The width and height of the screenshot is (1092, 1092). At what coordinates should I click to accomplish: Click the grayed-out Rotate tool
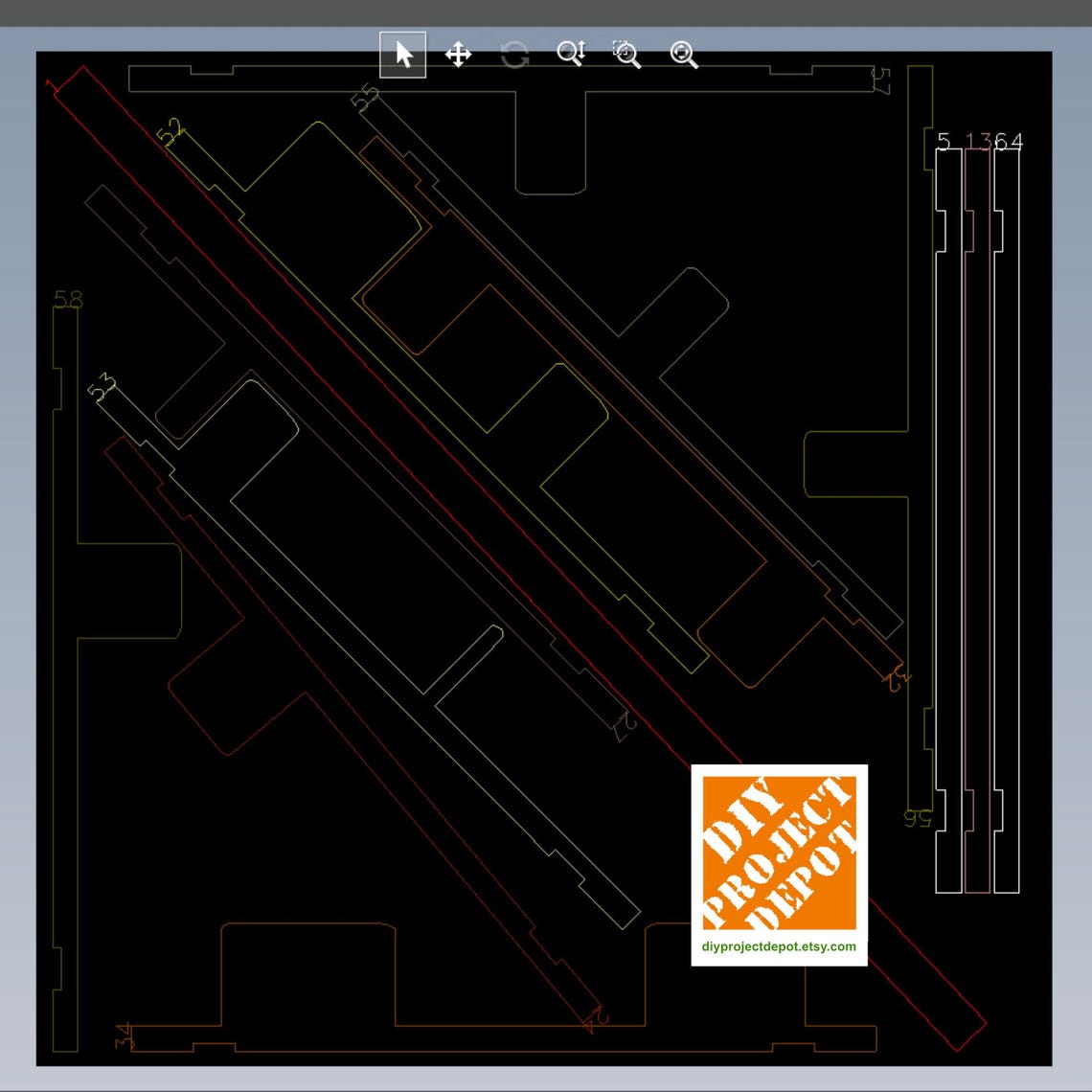(x=515, y=56)
